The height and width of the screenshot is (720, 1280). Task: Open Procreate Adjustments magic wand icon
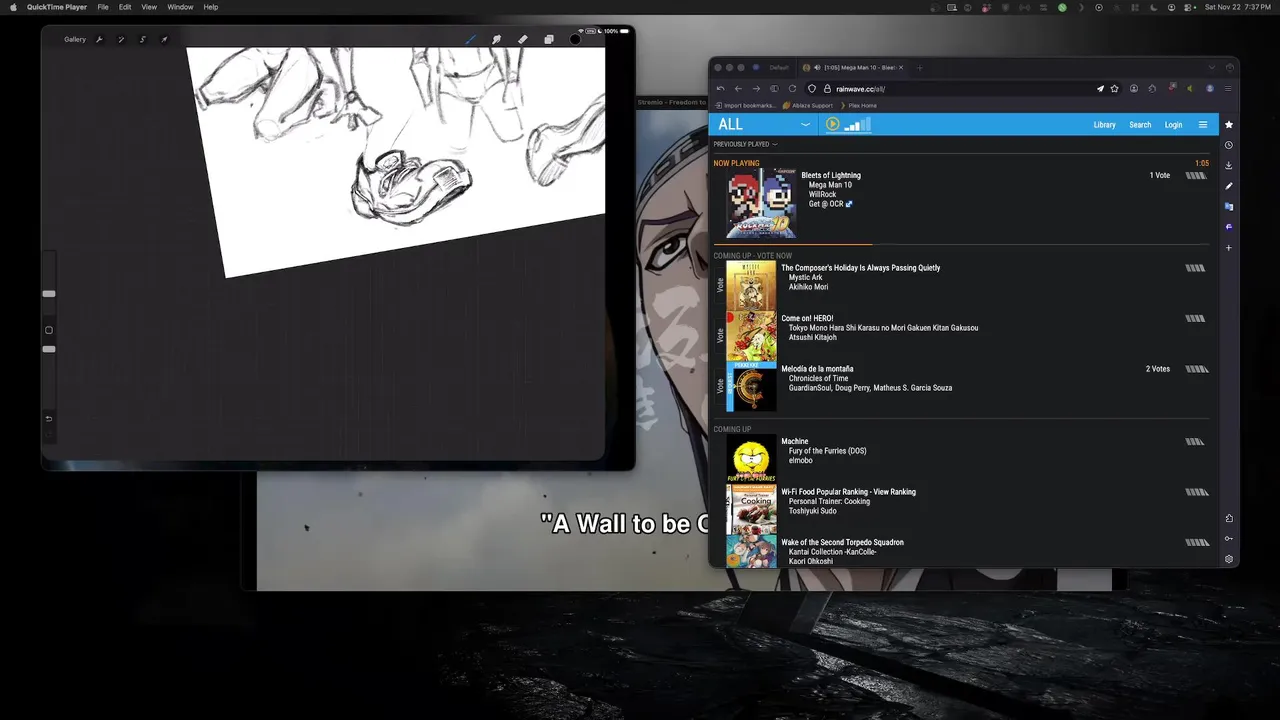coord(121,40)
